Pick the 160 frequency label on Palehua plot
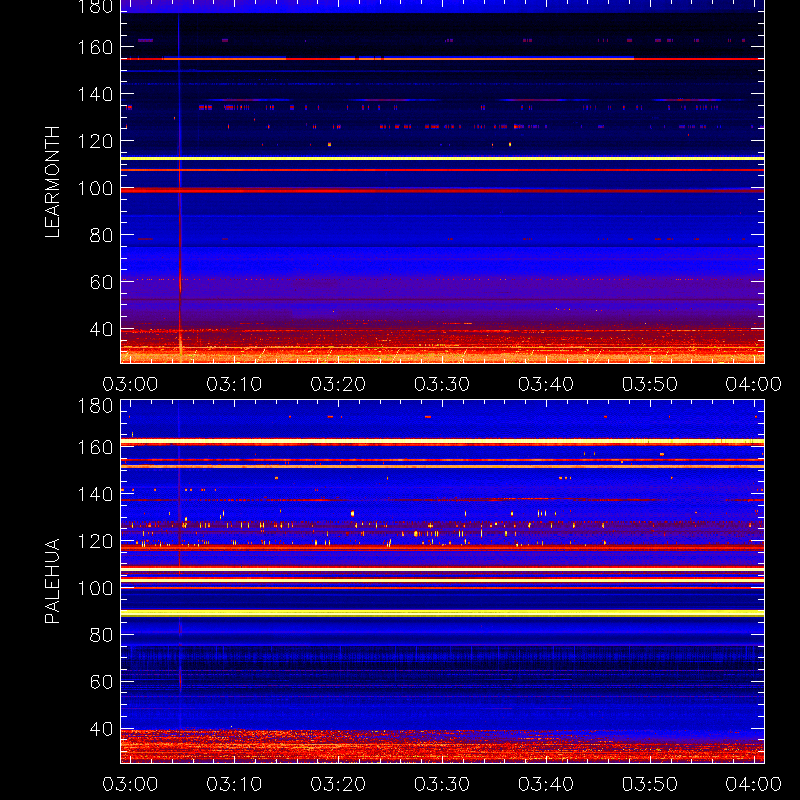The height and width of the screenshot is (800, 800). [x=95, y=447]
